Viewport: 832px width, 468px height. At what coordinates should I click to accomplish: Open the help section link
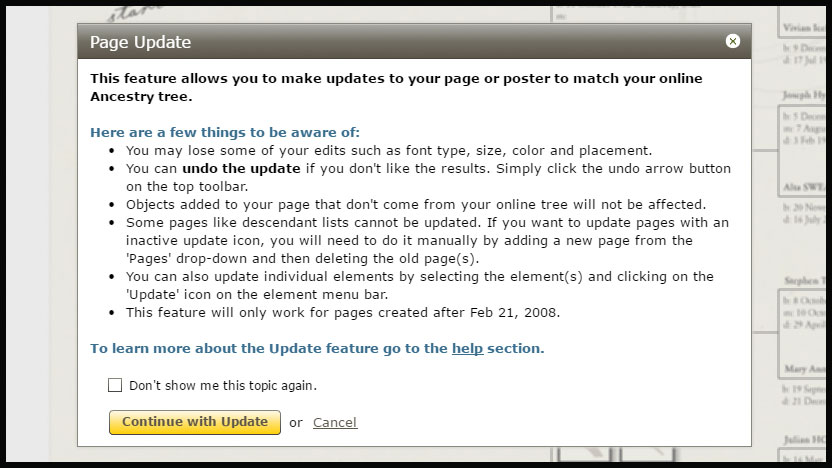467,348
